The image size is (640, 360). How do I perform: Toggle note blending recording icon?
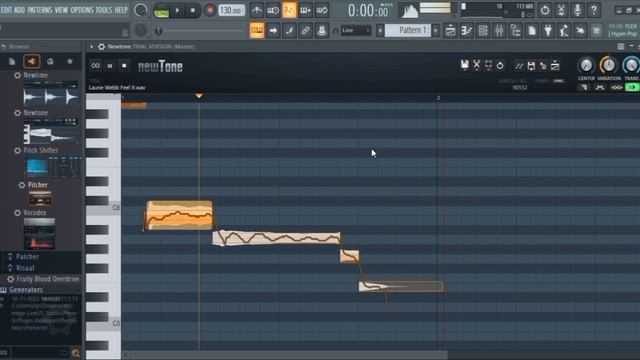click(289, 30)
